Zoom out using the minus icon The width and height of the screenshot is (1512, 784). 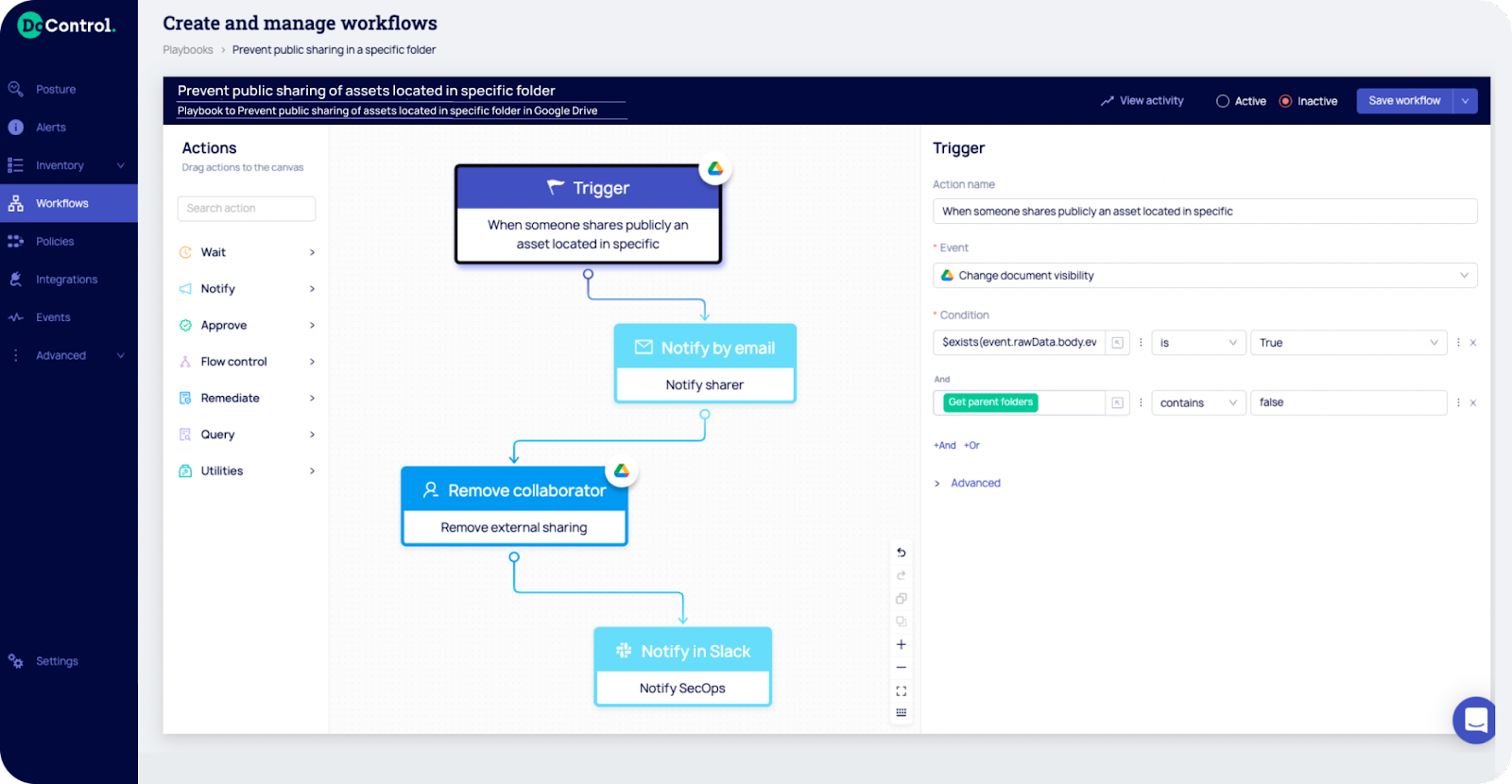[901, 668]
